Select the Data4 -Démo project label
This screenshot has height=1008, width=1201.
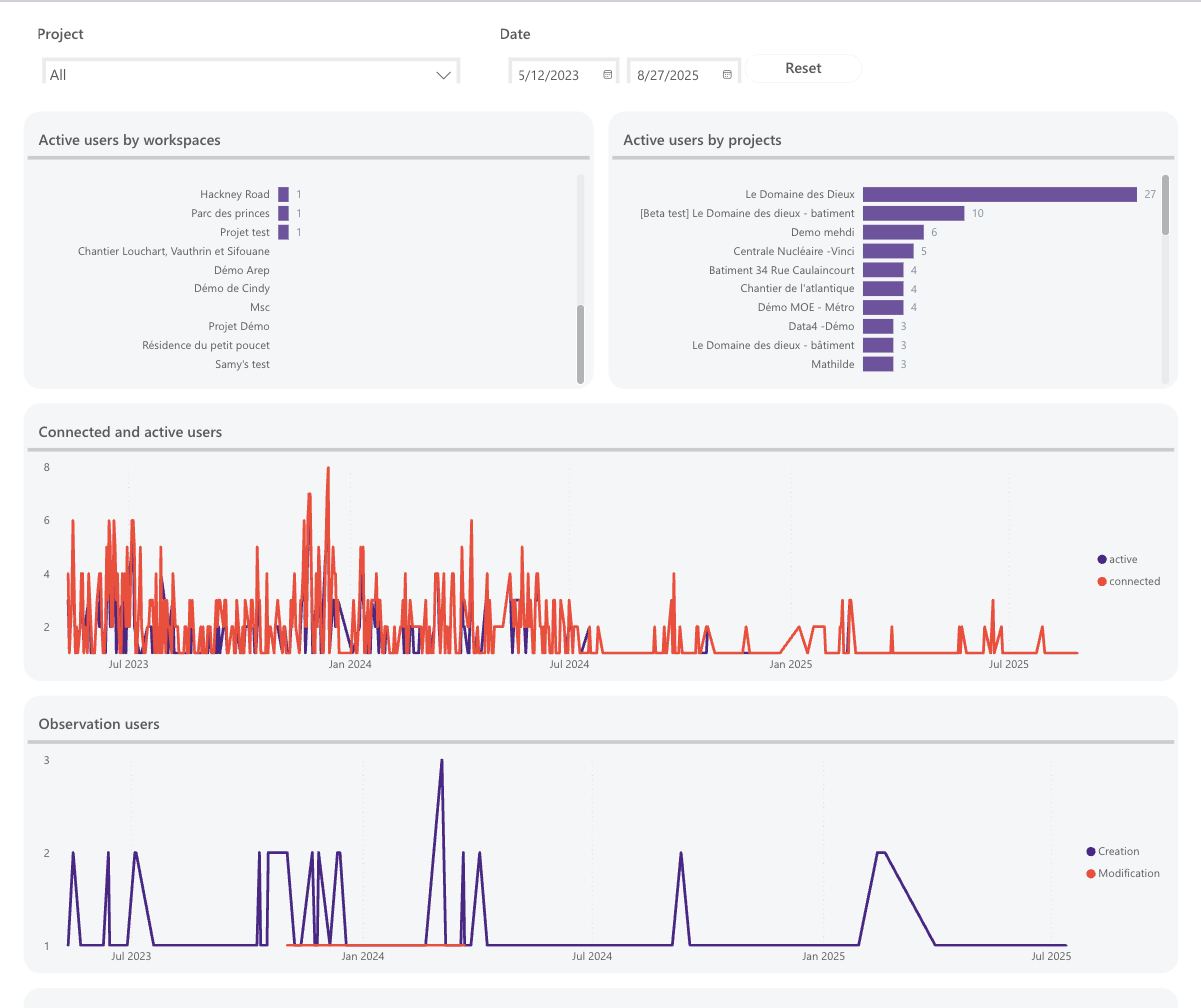pyautogui.click(x=821, y=326)
